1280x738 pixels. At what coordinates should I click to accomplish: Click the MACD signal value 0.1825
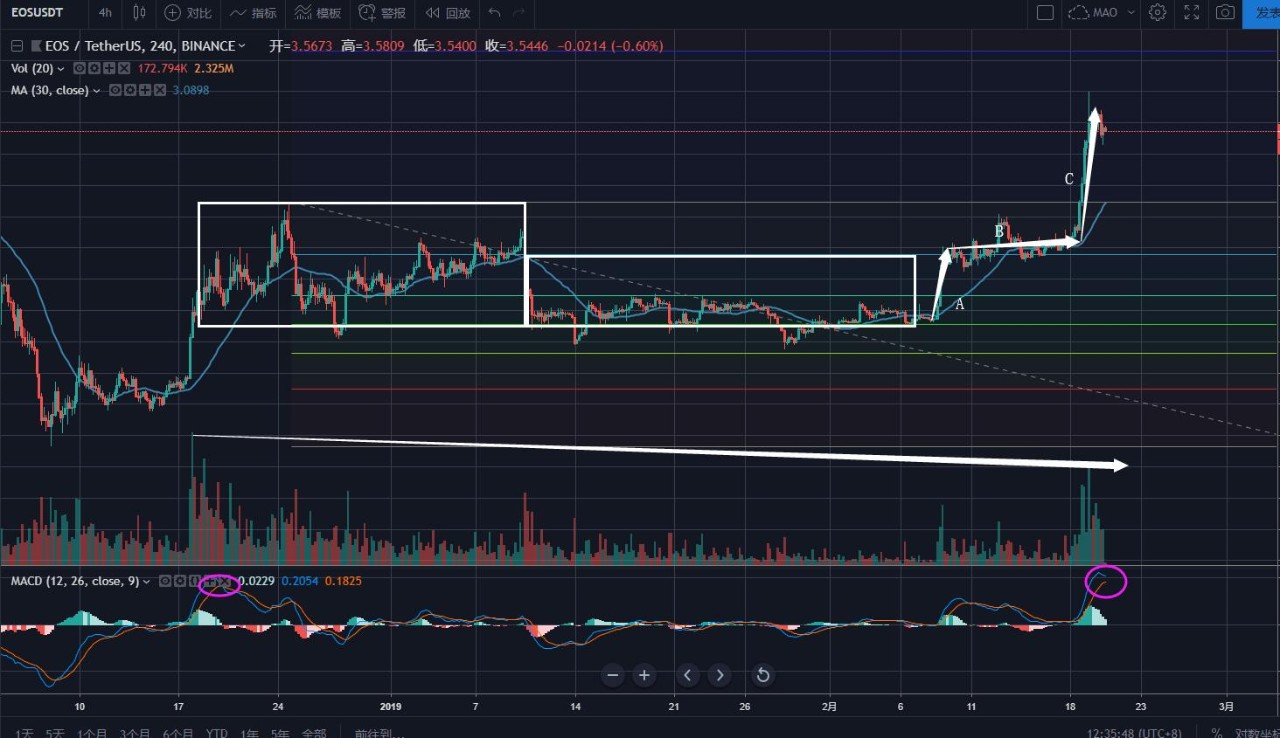[x=343, y=581]
